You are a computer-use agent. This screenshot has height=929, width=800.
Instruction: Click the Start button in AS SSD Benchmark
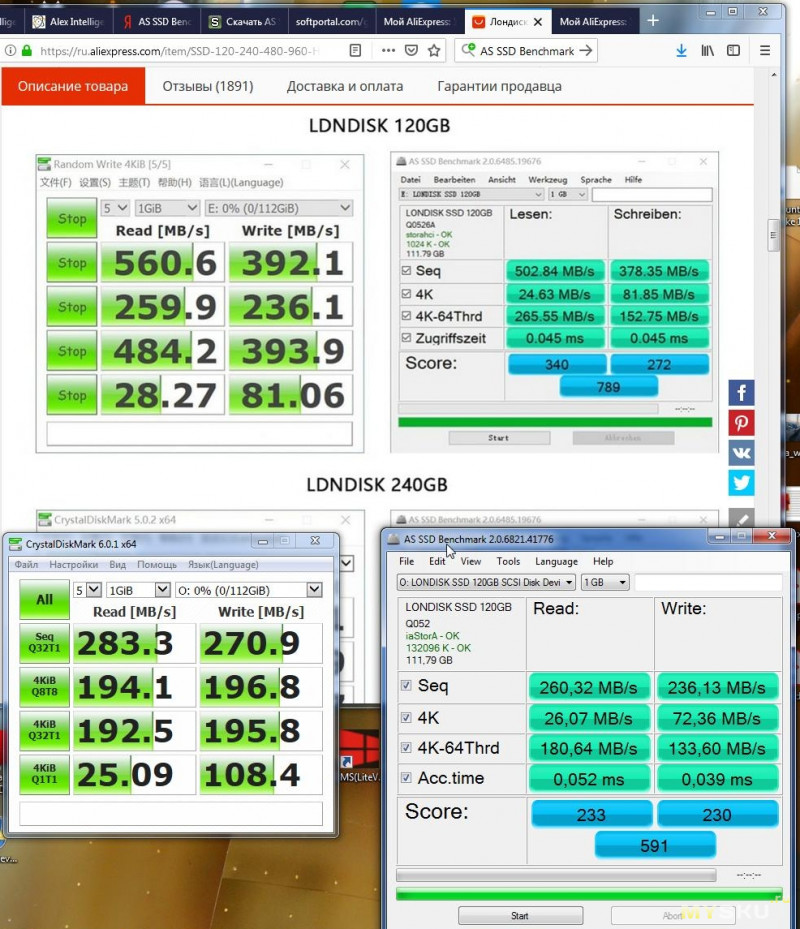(x=520, y=915)
